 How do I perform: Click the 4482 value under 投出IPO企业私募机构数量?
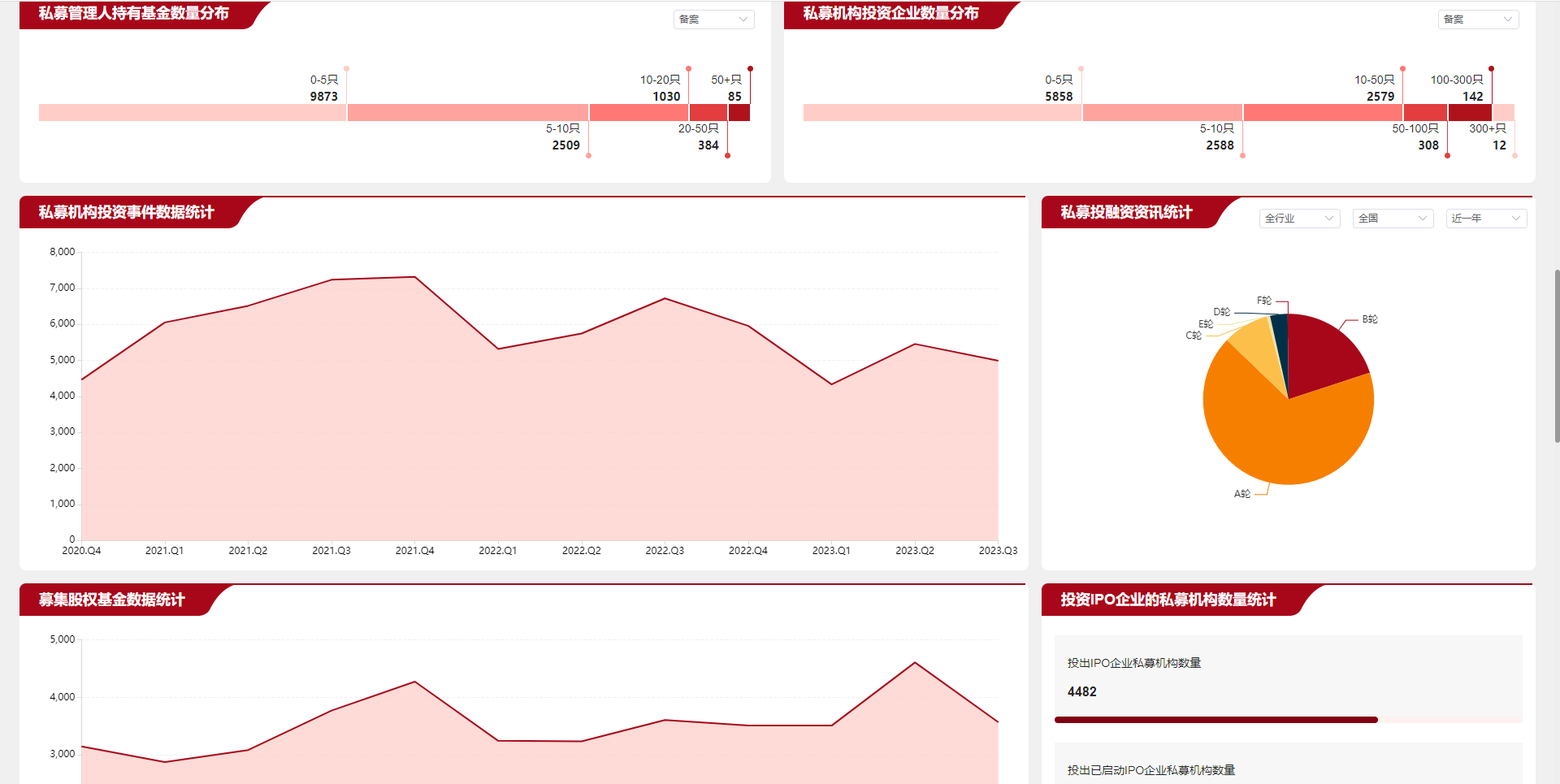coord(1081,692)
